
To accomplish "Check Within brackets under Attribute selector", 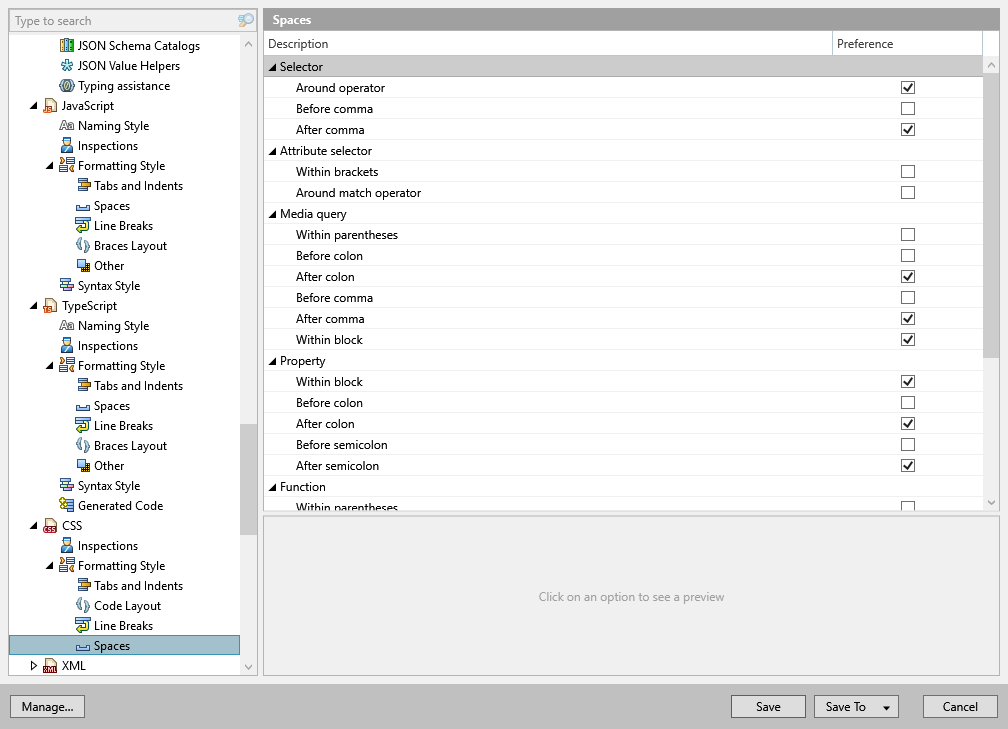I will [x=908, y=171].
